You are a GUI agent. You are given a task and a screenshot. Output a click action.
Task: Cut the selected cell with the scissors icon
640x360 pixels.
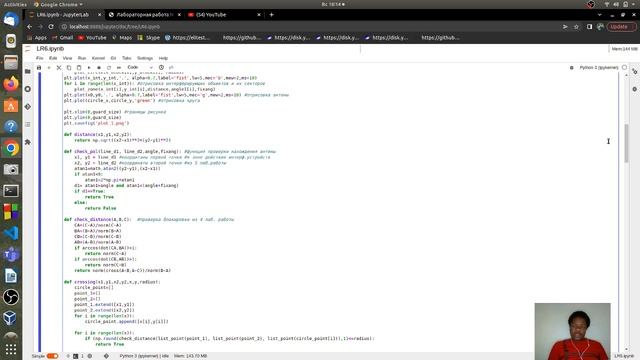(59, 68)
